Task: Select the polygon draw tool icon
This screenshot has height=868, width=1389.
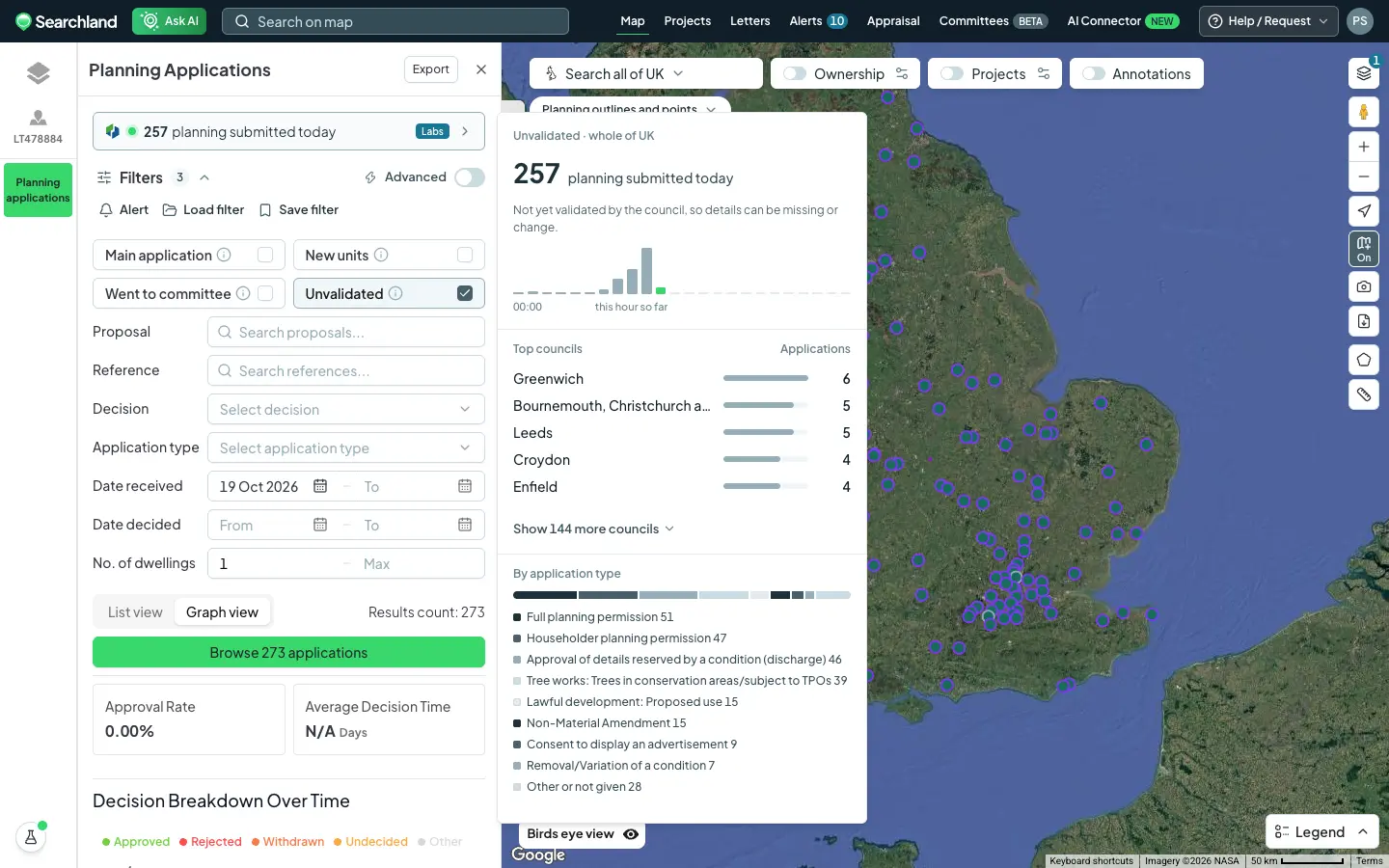Action: coord(1363,360)
